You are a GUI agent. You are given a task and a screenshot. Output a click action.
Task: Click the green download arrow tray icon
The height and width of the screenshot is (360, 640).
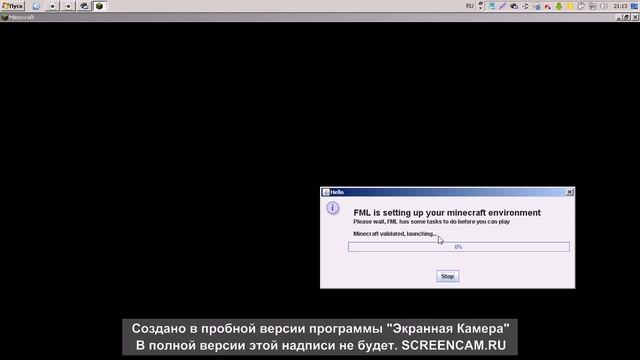(x=559, y=6)
